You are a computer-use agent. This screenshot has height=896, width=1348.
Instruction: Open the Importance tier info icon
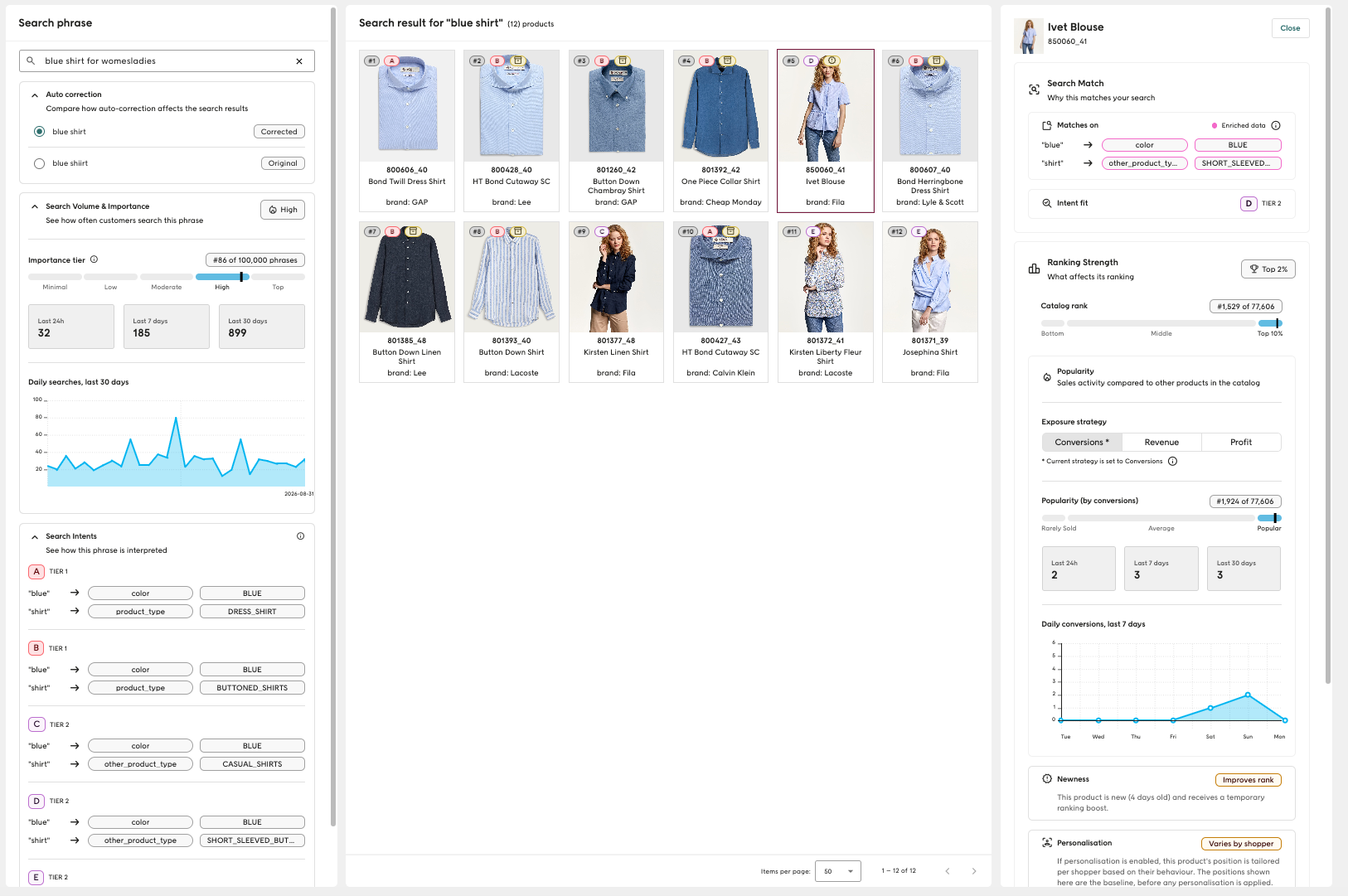tap(94, 259)
